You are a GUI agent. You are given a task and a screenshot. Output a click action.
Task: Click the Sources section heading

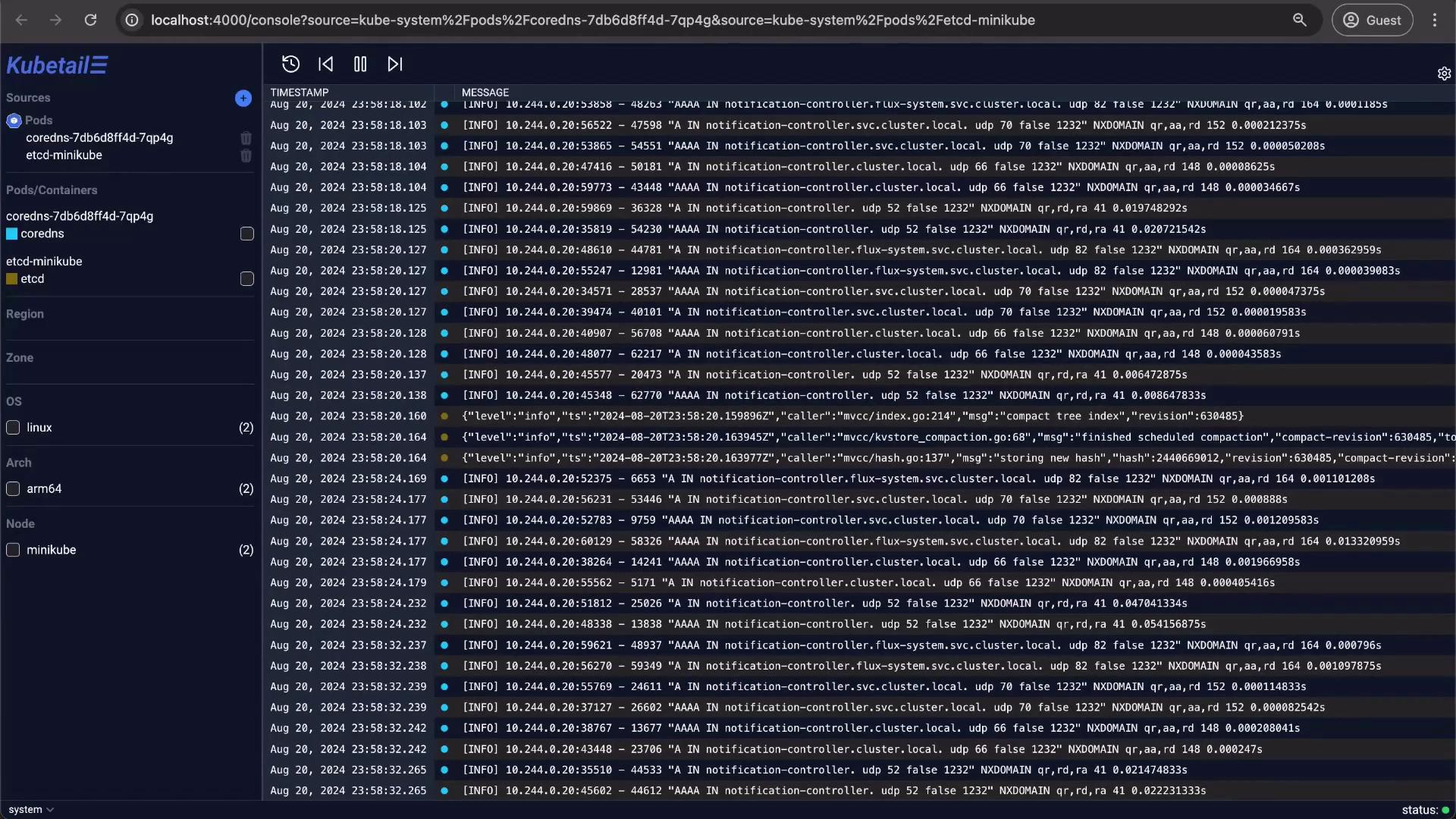[28, 98]
